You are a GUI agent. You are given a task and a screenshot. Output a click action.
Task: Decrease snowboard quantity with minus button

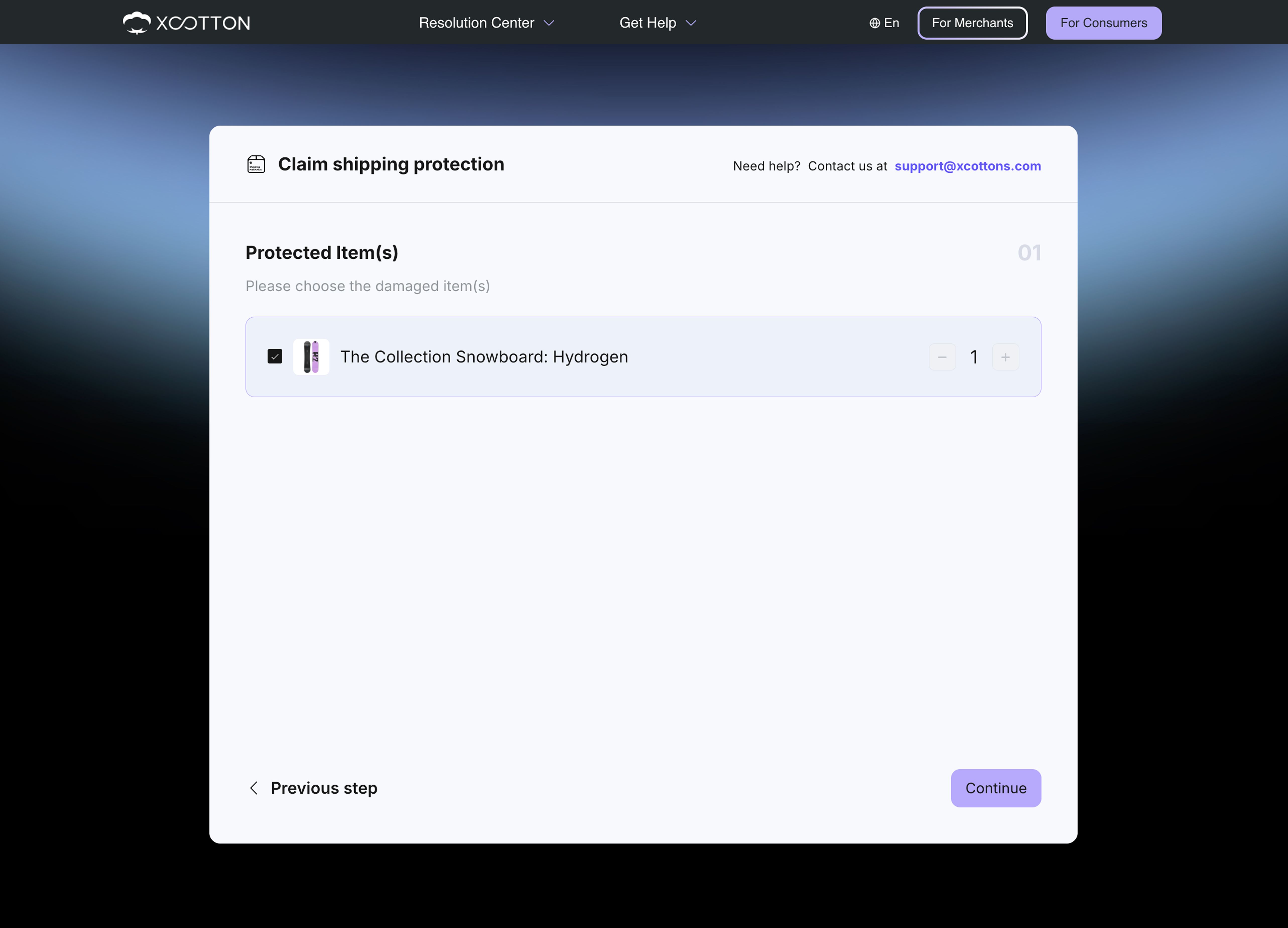[x=942, y=357]
